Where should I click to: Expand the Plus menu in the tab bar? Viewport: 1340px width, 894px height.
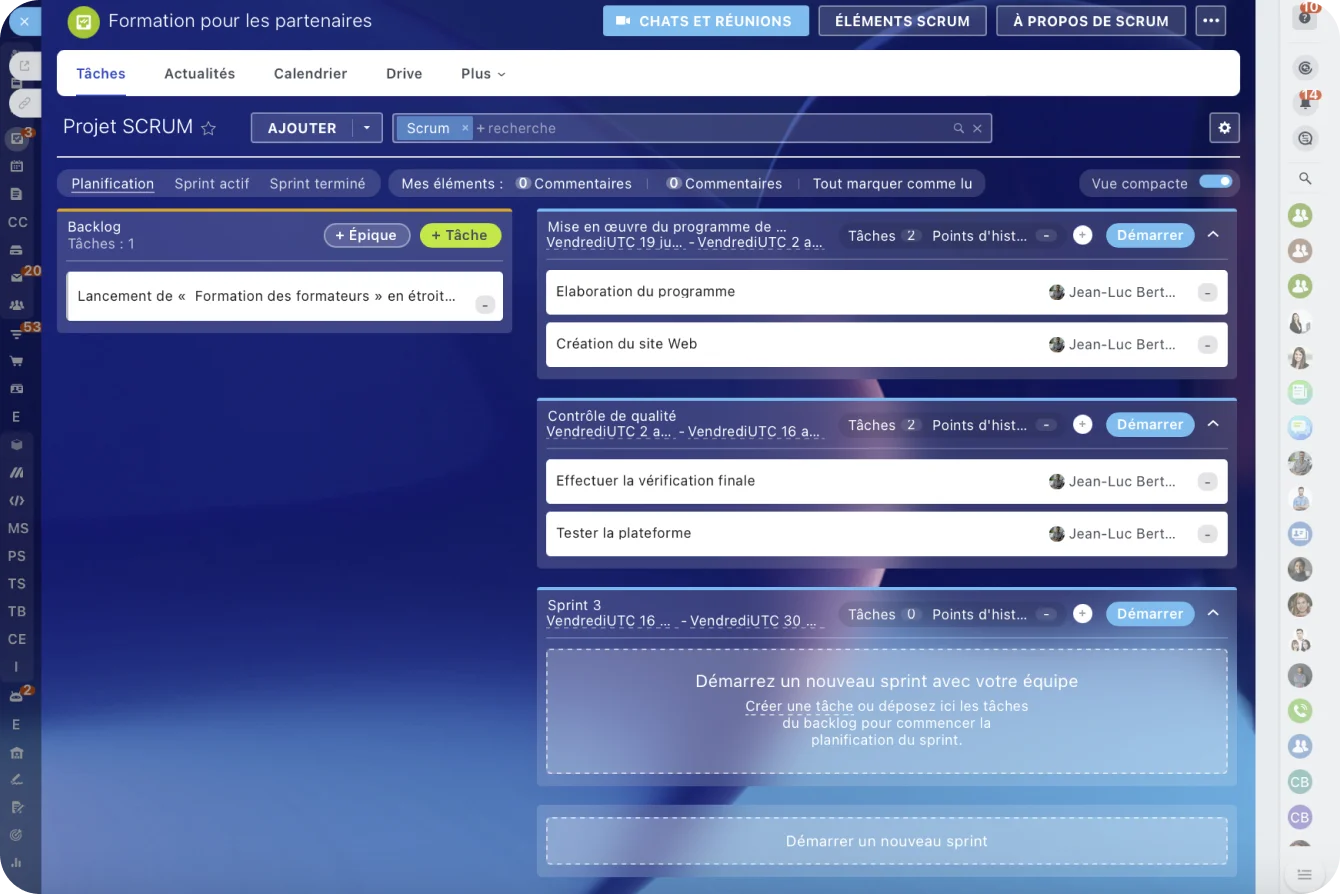[483, 74]
